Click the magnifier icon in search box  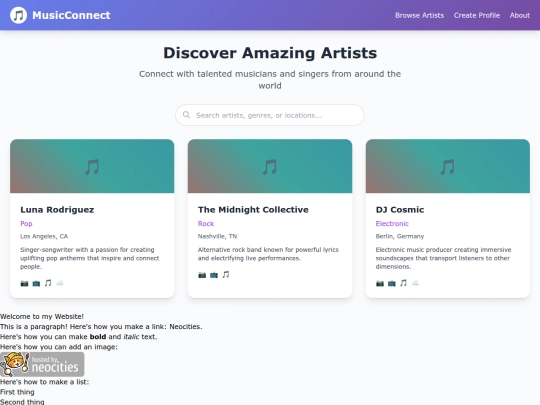pyautogui.click(x=186, y=115)
